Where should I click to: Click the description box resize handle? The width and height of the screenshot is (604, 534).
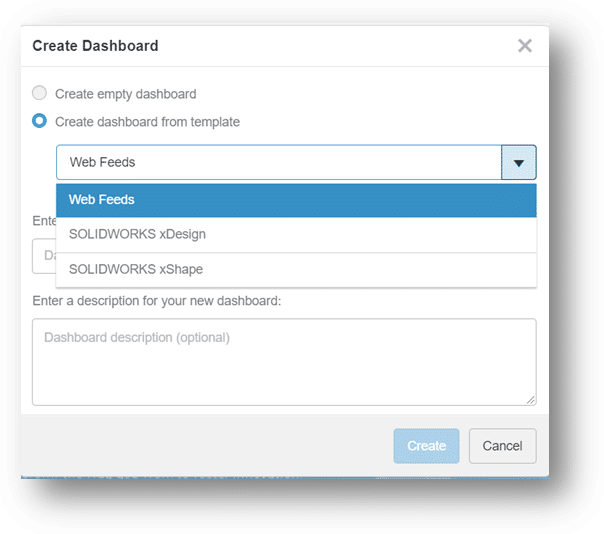[530, 399]
